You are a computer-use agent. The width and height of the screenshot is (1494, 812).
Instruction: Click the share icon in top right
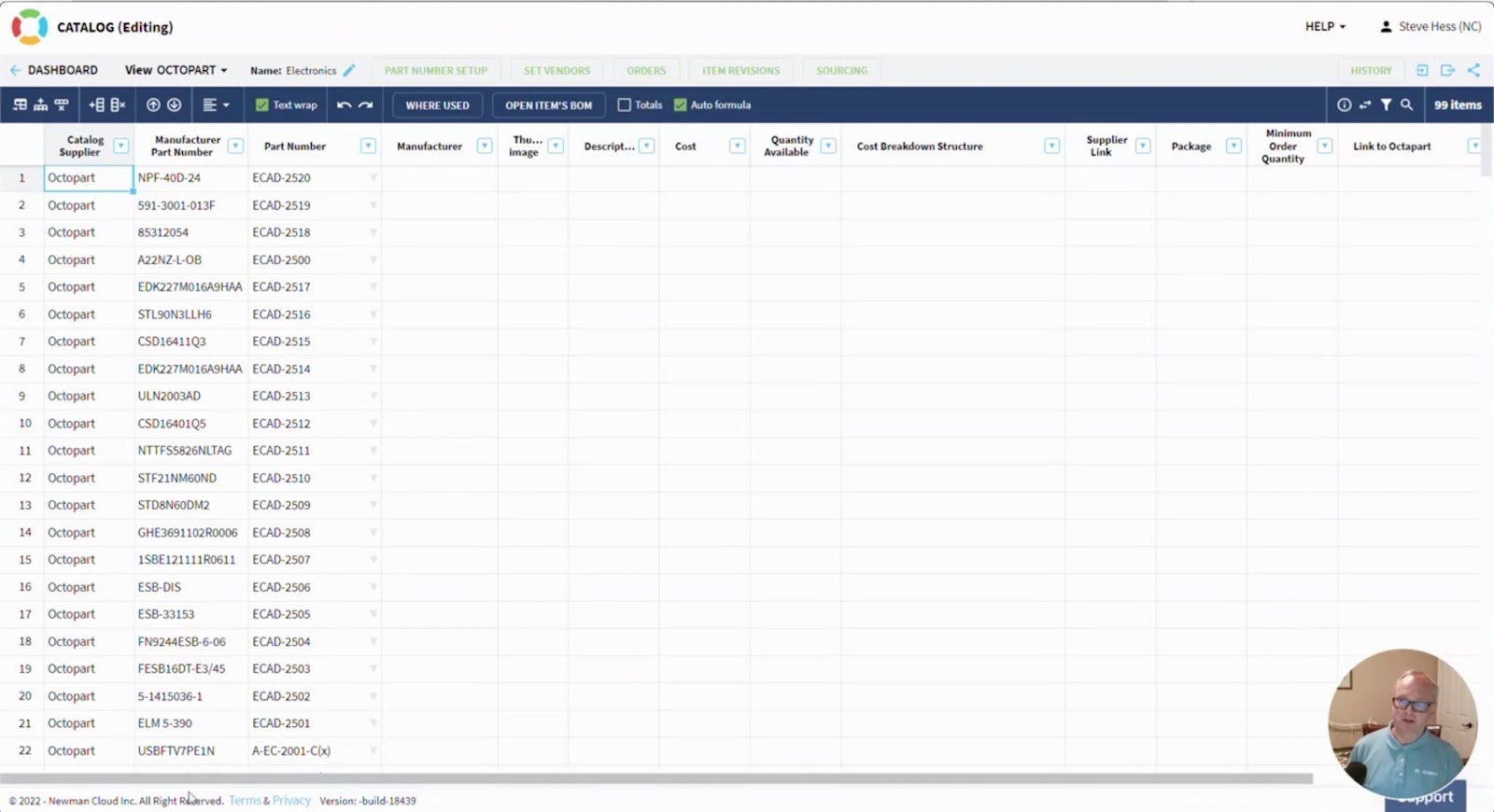point(1473,70)
